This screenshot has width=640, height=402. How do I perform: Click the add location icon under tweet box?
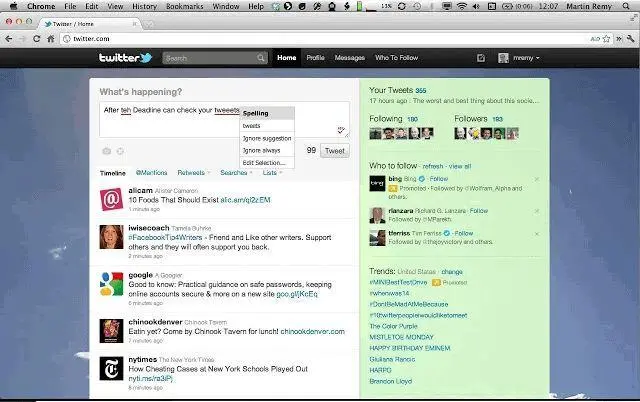(x=120, y=151)
